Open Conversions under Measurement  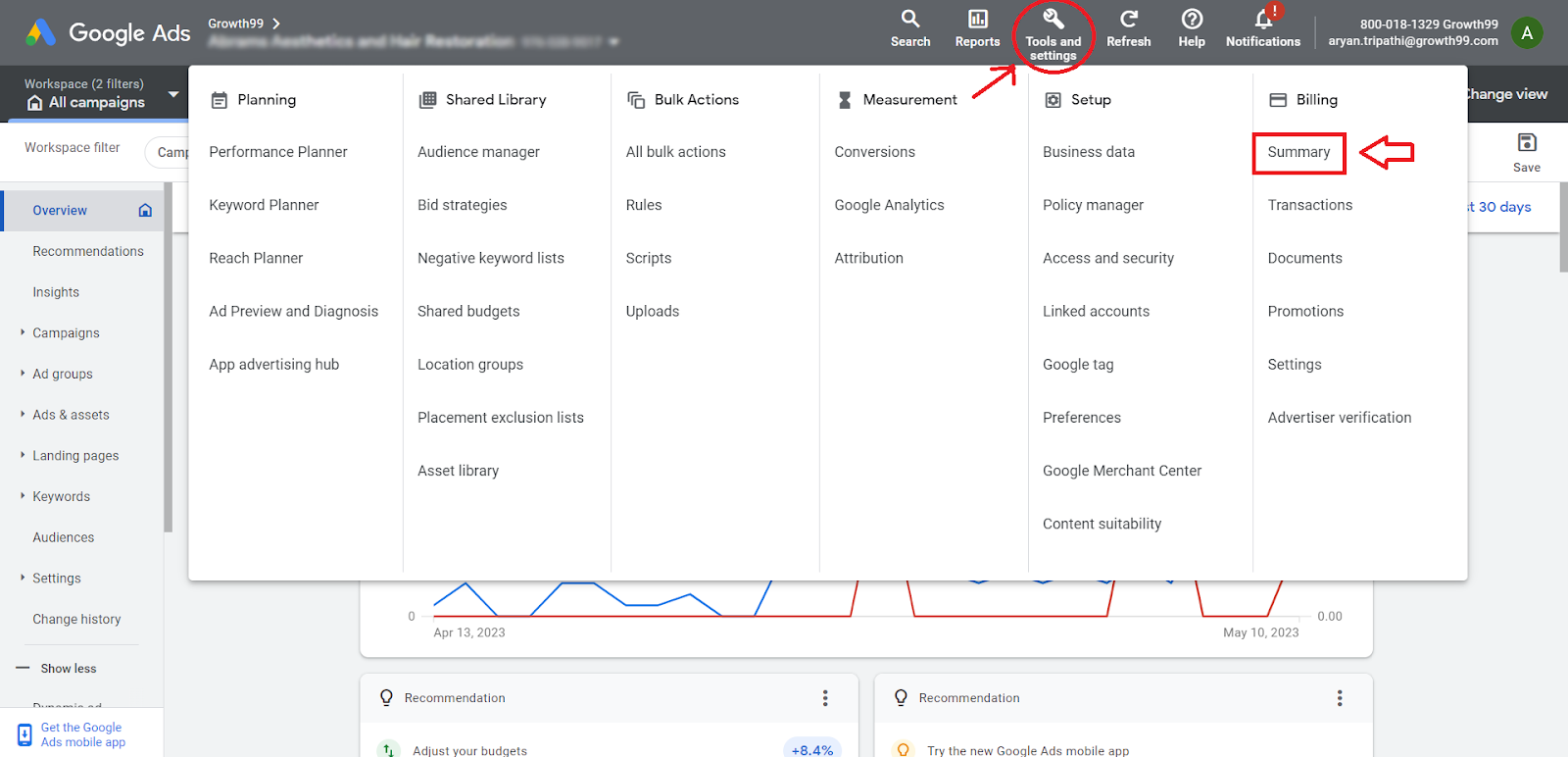[875, 152]
